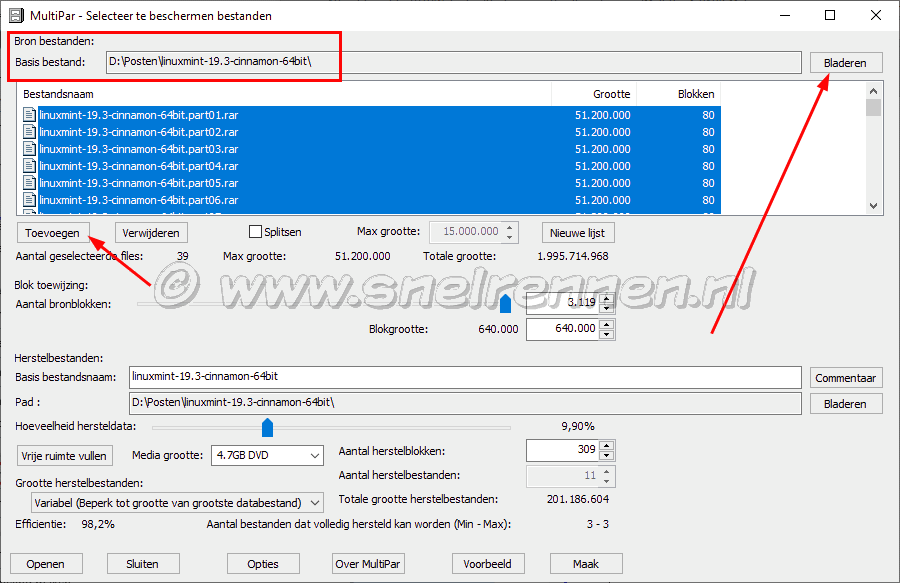900x583 pixels.
Task: Click the file list scrollbar thumb
Action: [x=874, y=108]
